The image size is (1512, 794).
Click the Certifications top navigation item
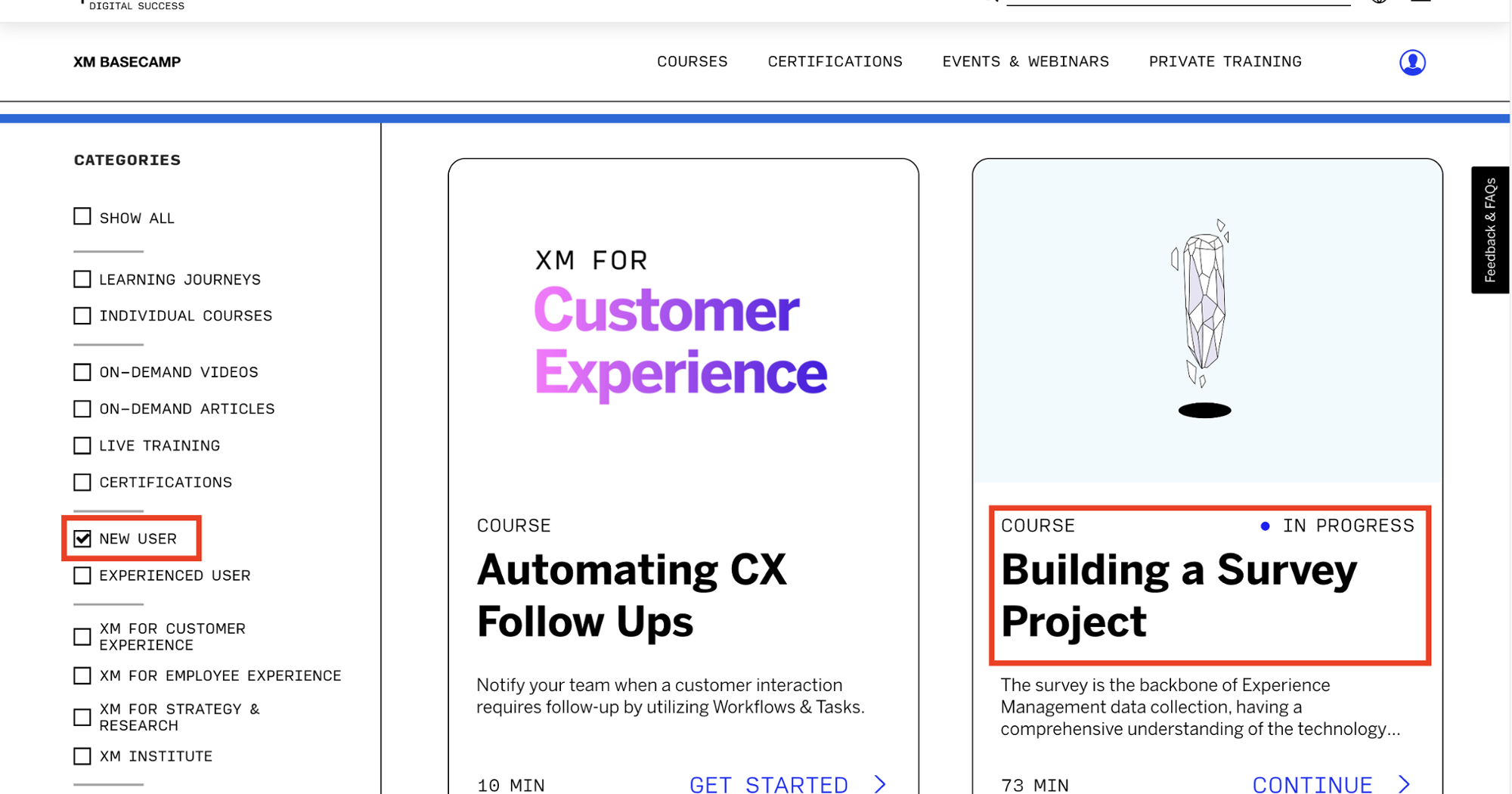pyautogui.click(x=835, y=62)
